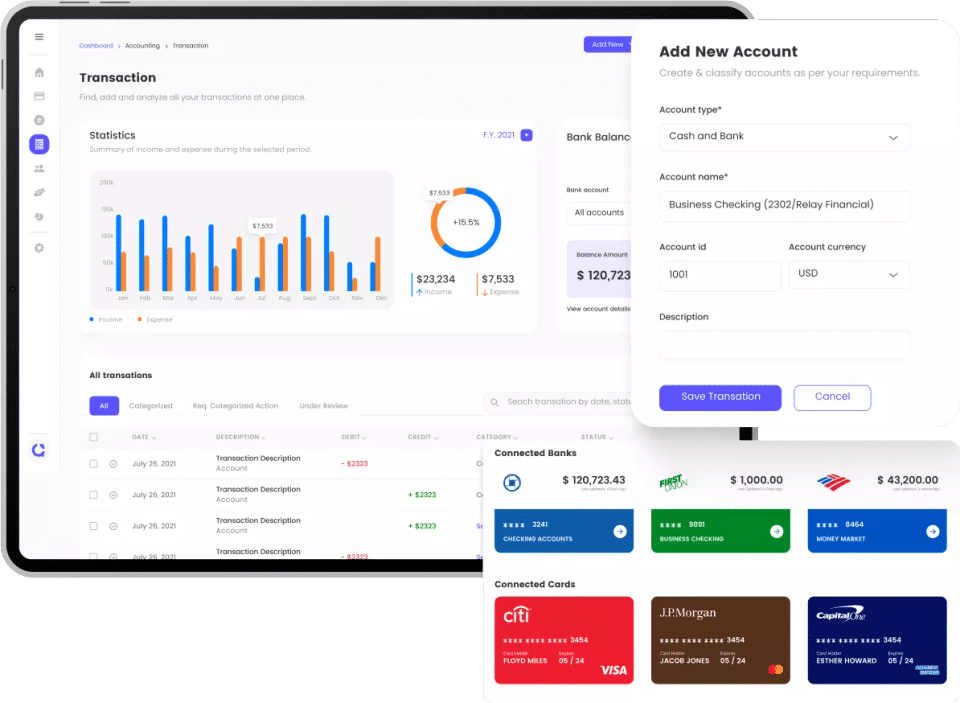Switch to the Categorized tab

click(151, 406)
